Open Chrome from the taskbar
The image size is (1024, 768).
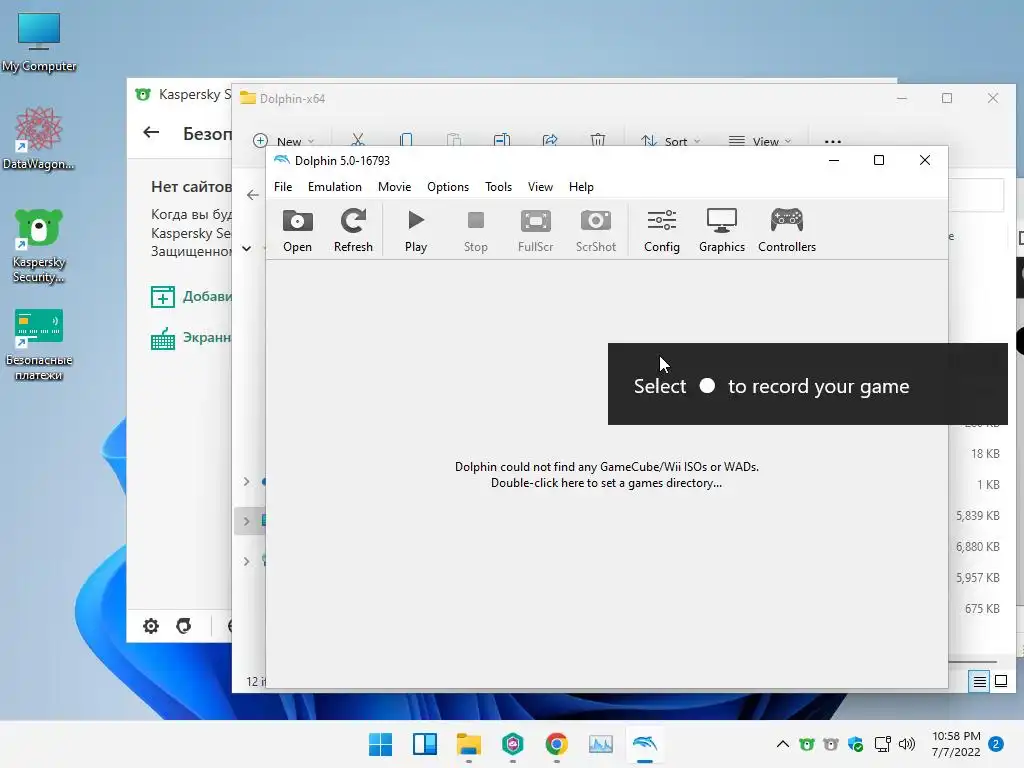(556, 744)
